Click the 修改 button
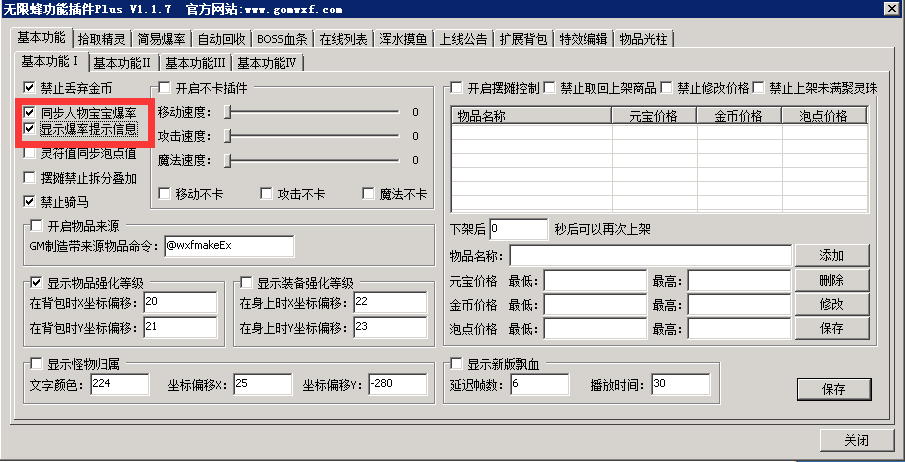 [x=831, y=304]
